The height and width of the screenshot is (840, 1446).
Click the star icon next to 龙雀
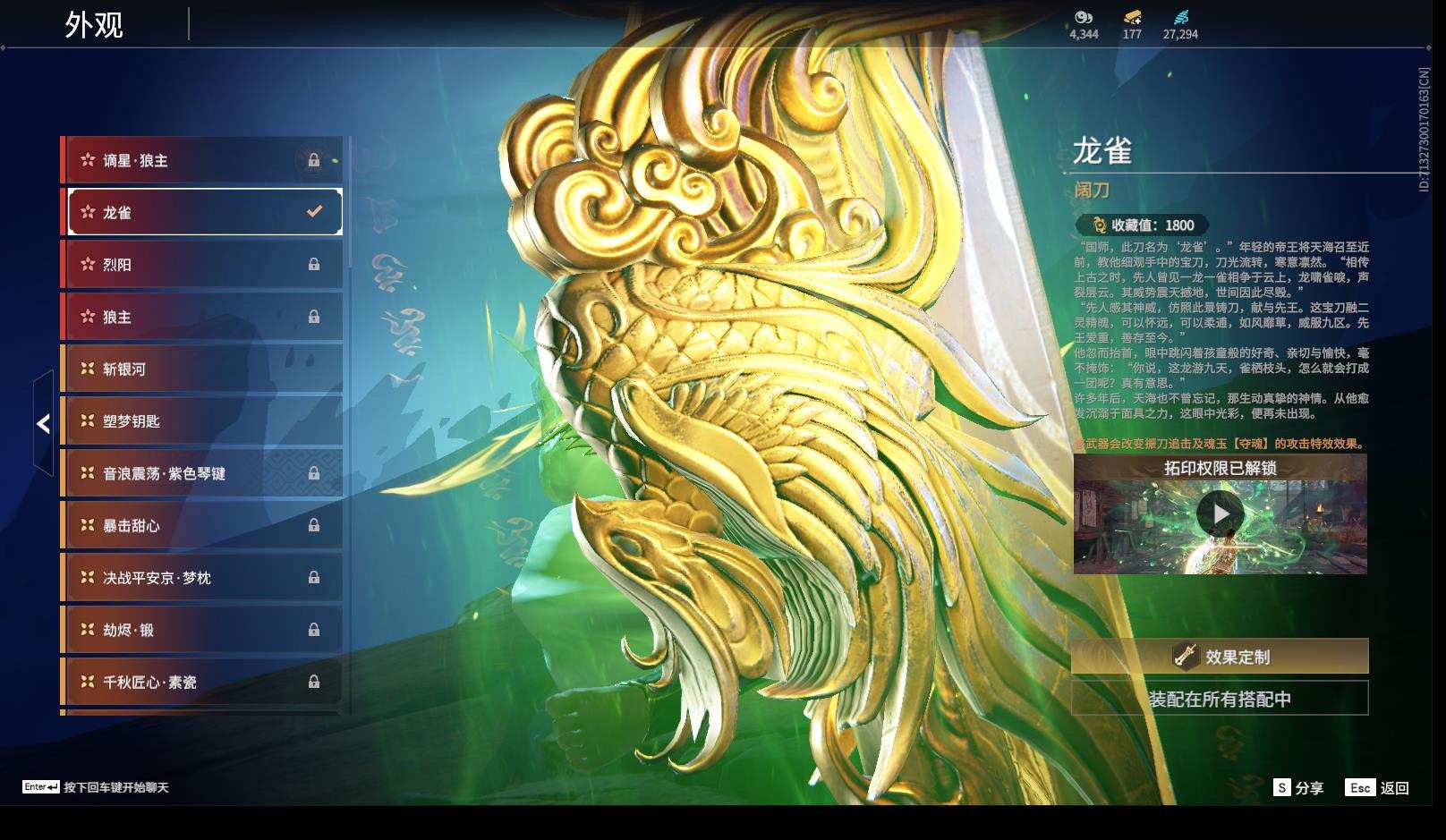(x=89, y=212)
